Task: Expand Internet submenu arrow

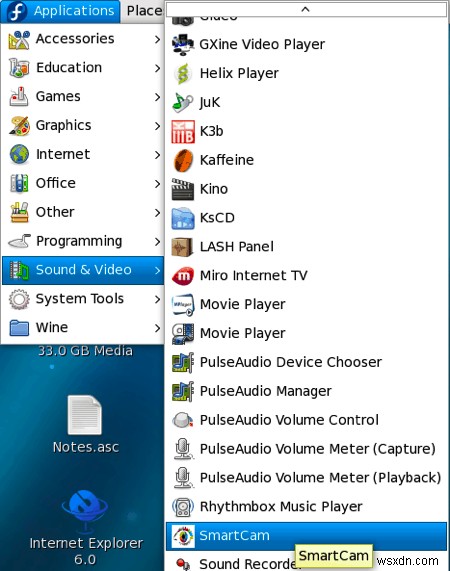Action: tap(157, 154)
